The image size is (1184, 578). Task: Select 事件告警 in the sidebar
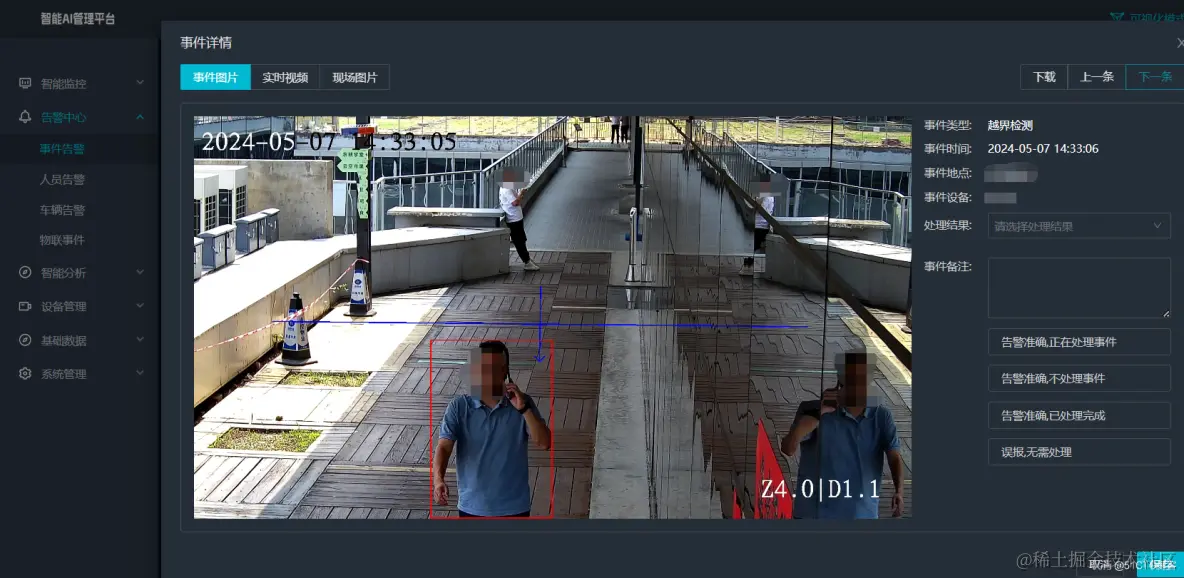pos(62,149)
